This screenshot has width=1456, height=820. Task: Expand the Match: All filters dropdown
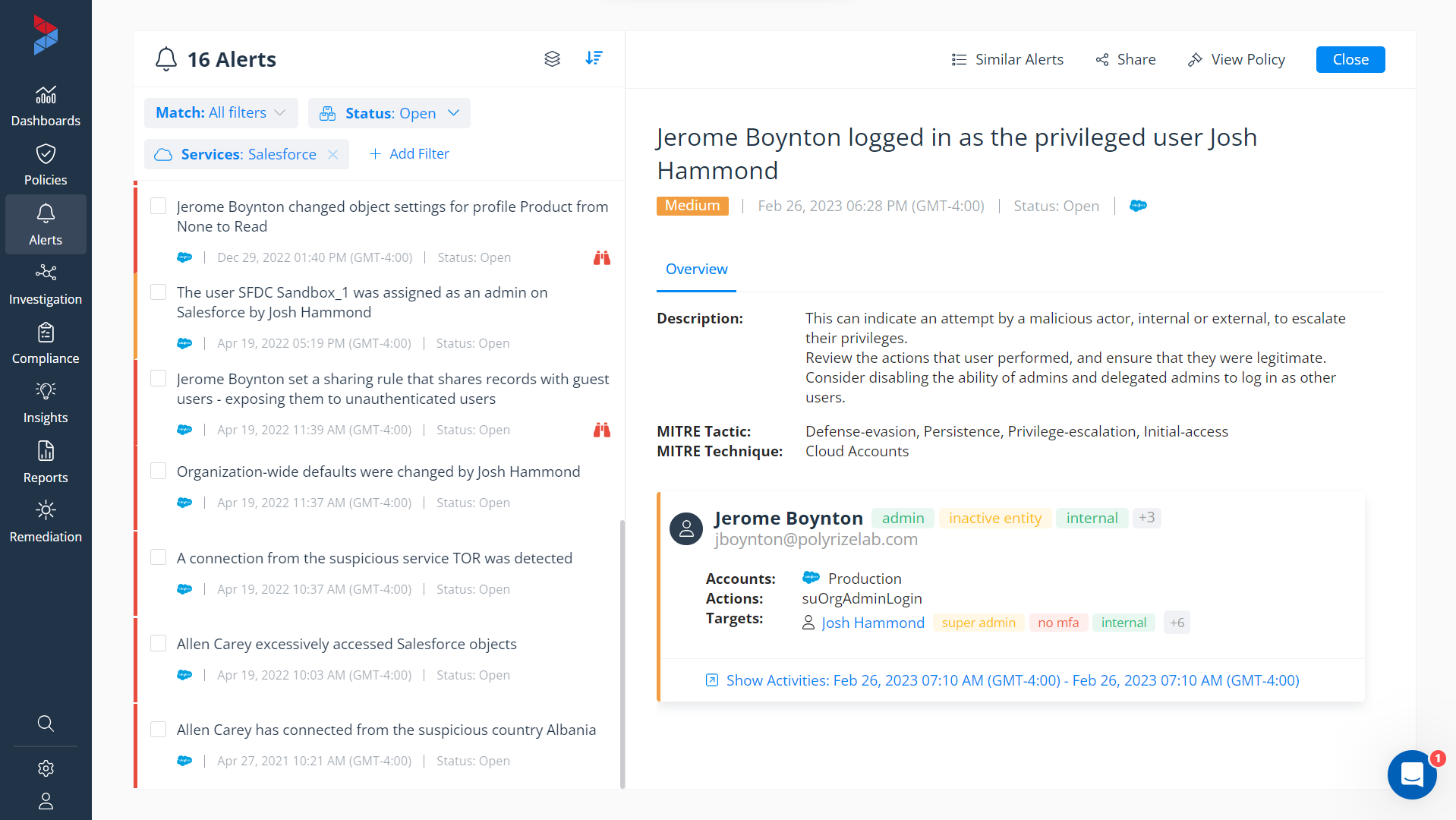(x=220, y=112)
